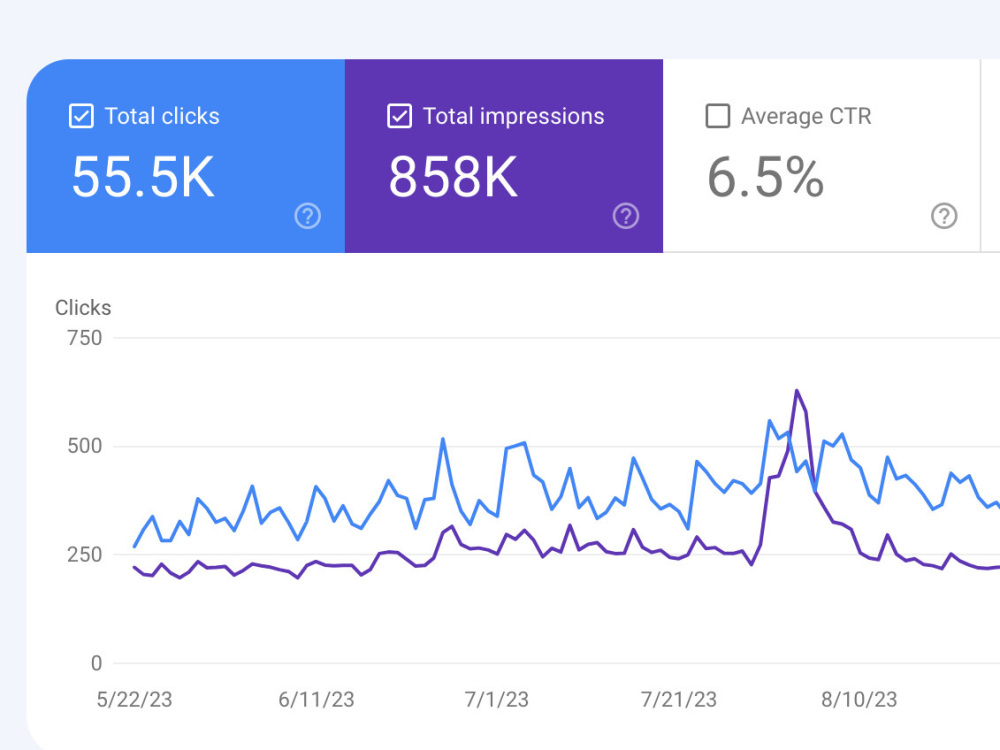
Task: Click the 55.5K total clicks value
Action: pyautogui.click(x=143, y=177)
